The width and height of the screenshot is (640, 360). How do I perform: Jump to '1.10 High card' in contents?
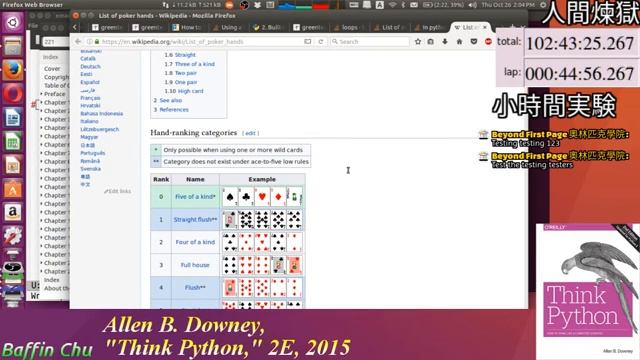point(184,91)
